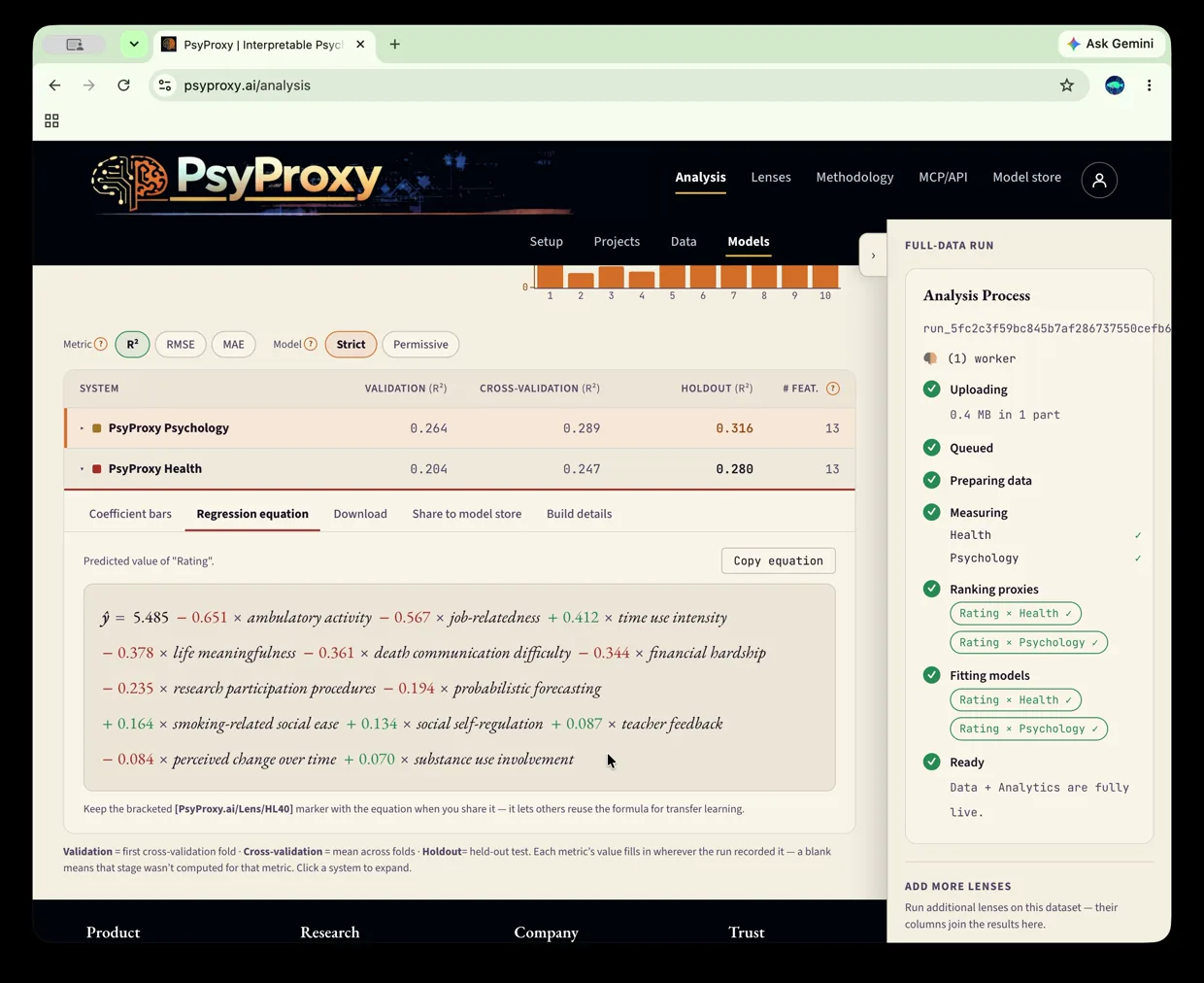Click the Ready green check icon
Image resolution: width=1204 pixels, height=983 pixels.
[931, 762]
